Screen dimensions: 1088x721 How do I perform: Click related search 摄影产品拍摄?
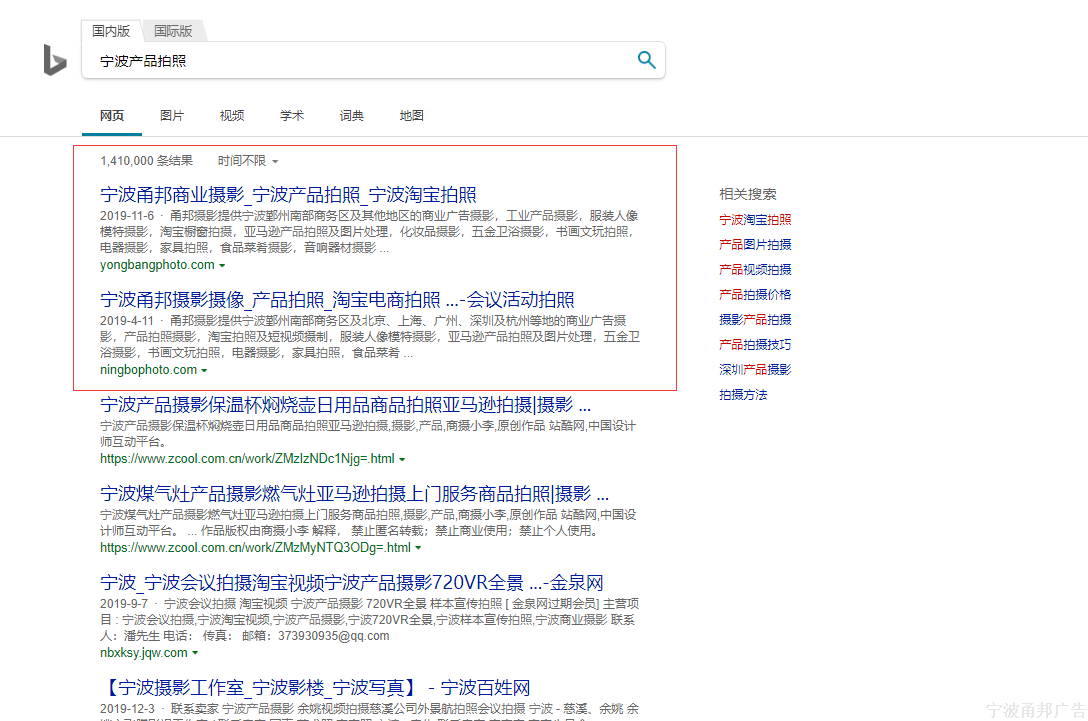(x=755, y=320)
